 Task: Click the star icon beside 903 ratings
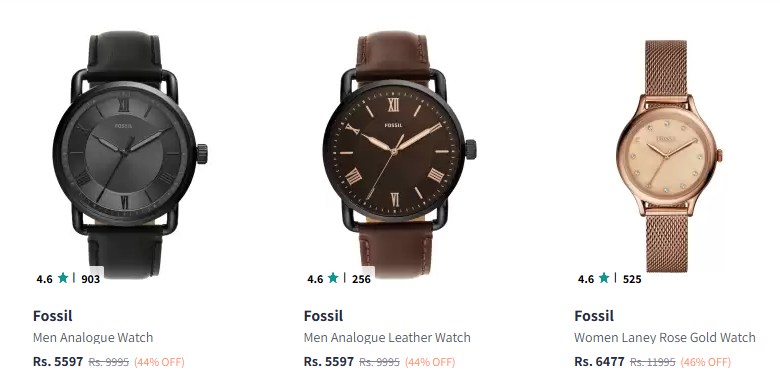point(63,278)
